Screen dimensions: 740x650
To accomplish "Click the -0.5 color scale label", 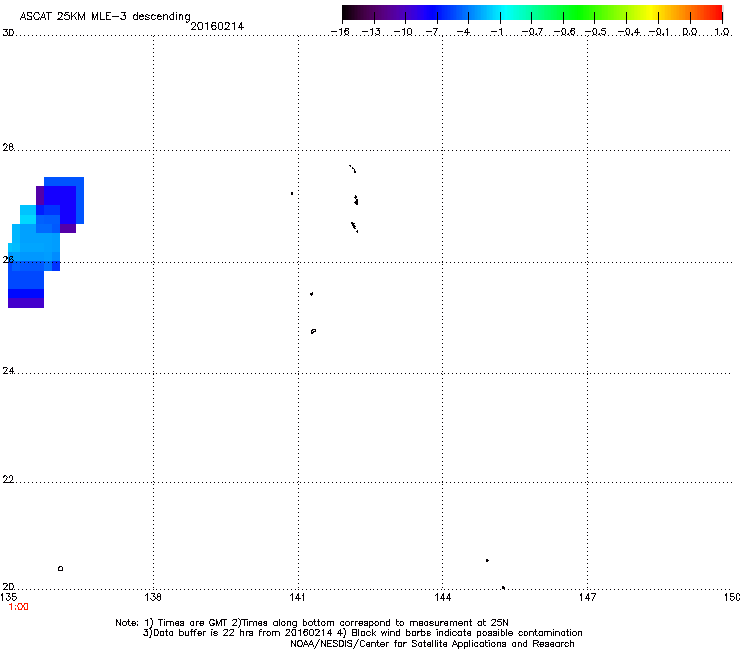I will pos(596,32).
